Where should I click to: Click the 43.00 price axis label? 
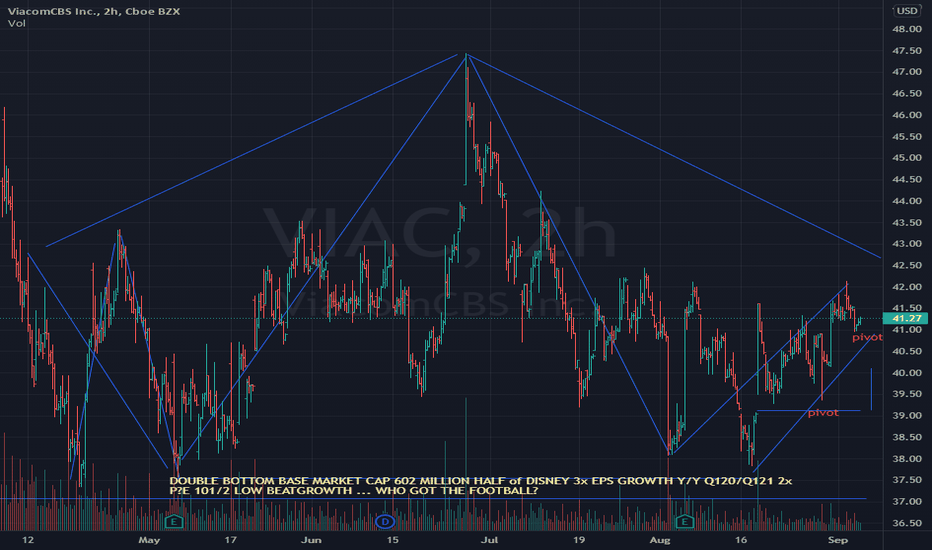pos(907,244)
